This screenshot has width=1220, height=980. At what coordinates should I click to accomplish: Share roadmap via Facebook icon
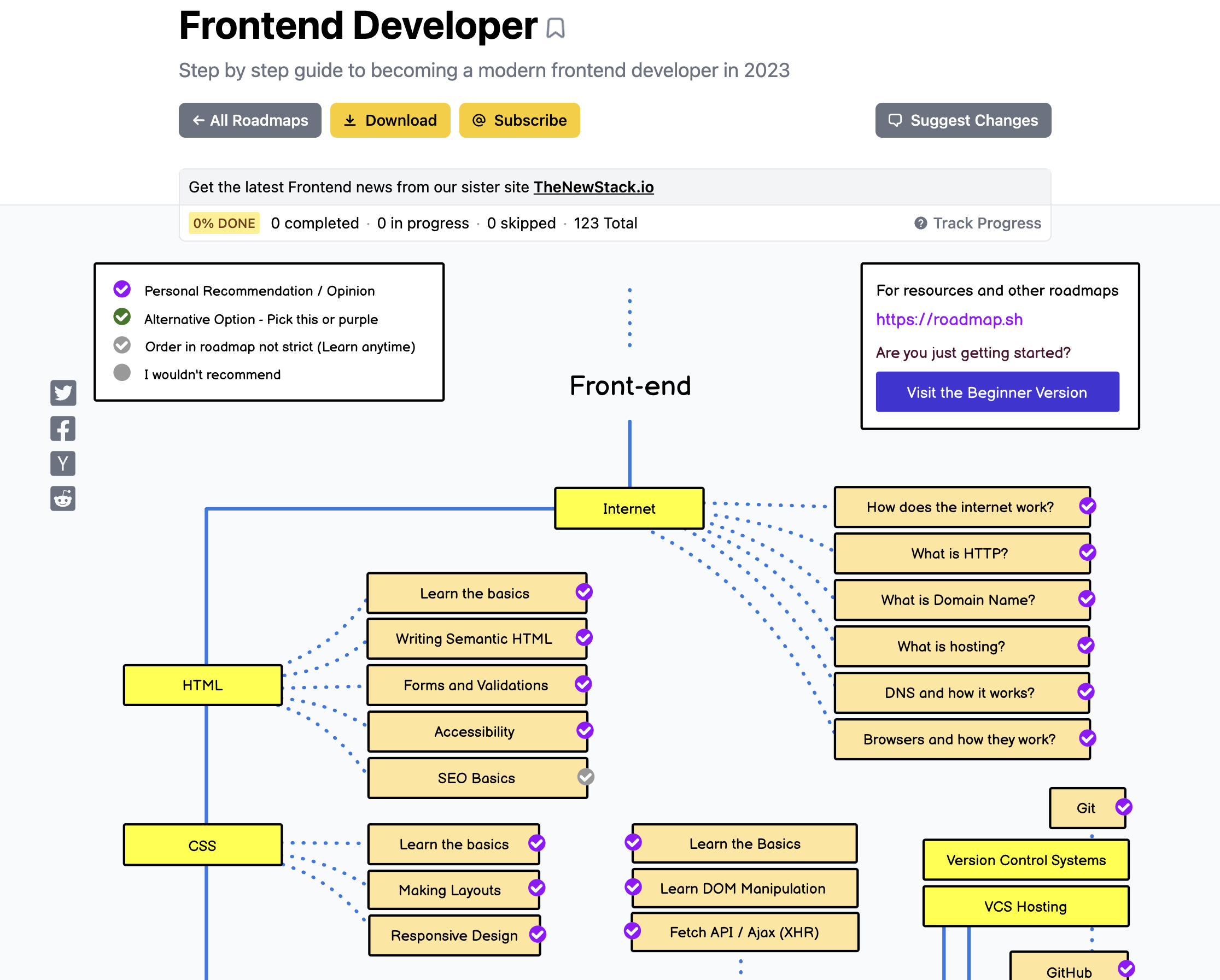63,429
